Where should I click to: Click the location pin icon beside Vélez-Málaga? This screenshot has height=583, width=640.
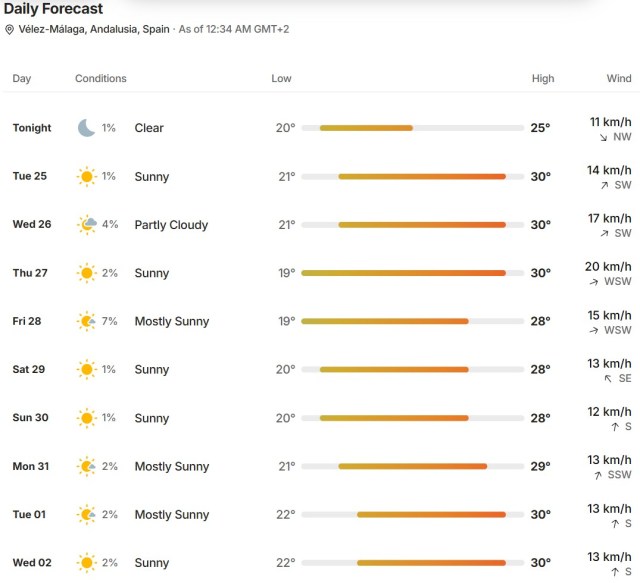[x=9, y=29]
